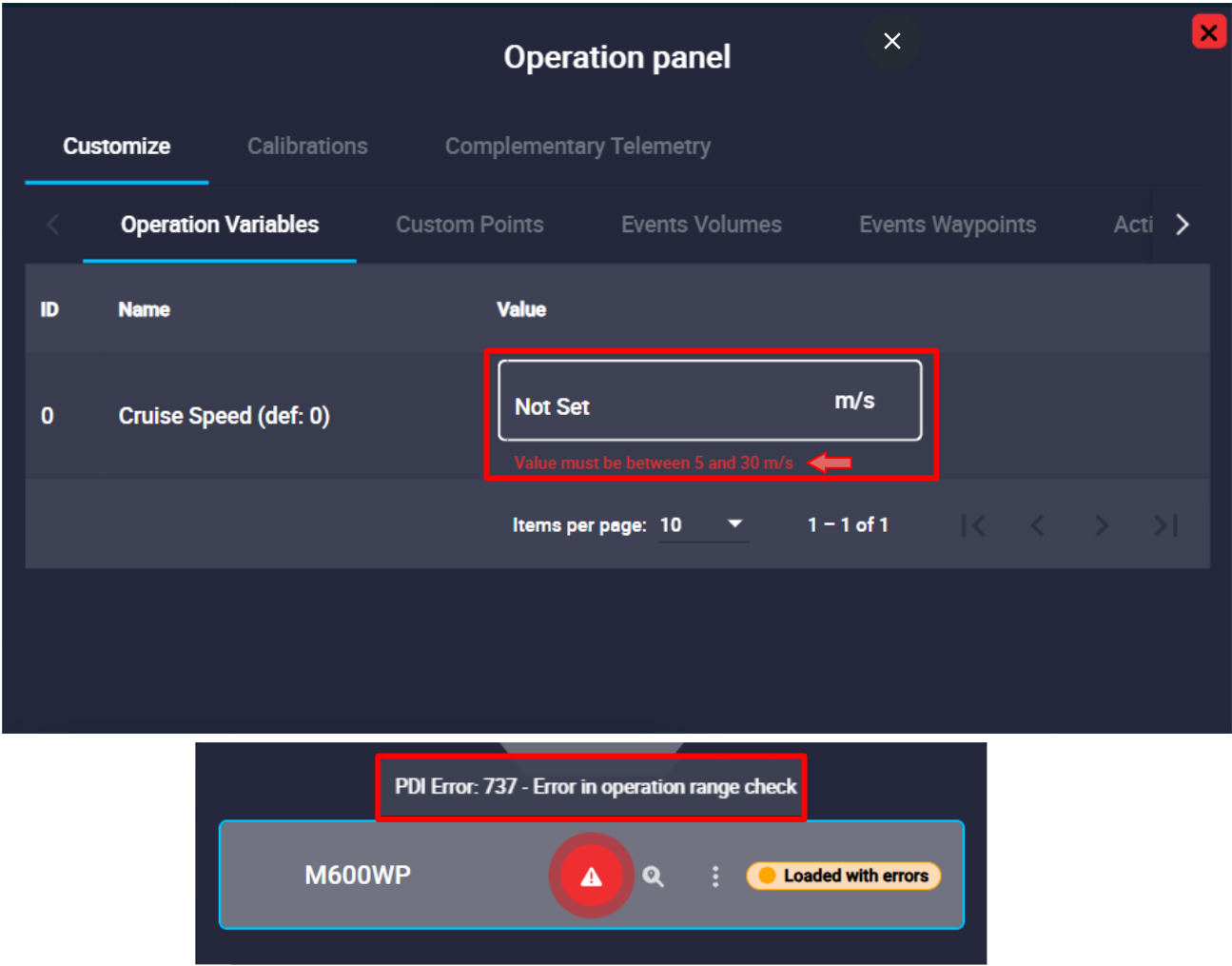1232x966 pixels.
Task: Open the three-dot options menu
Action: (715, 877)
